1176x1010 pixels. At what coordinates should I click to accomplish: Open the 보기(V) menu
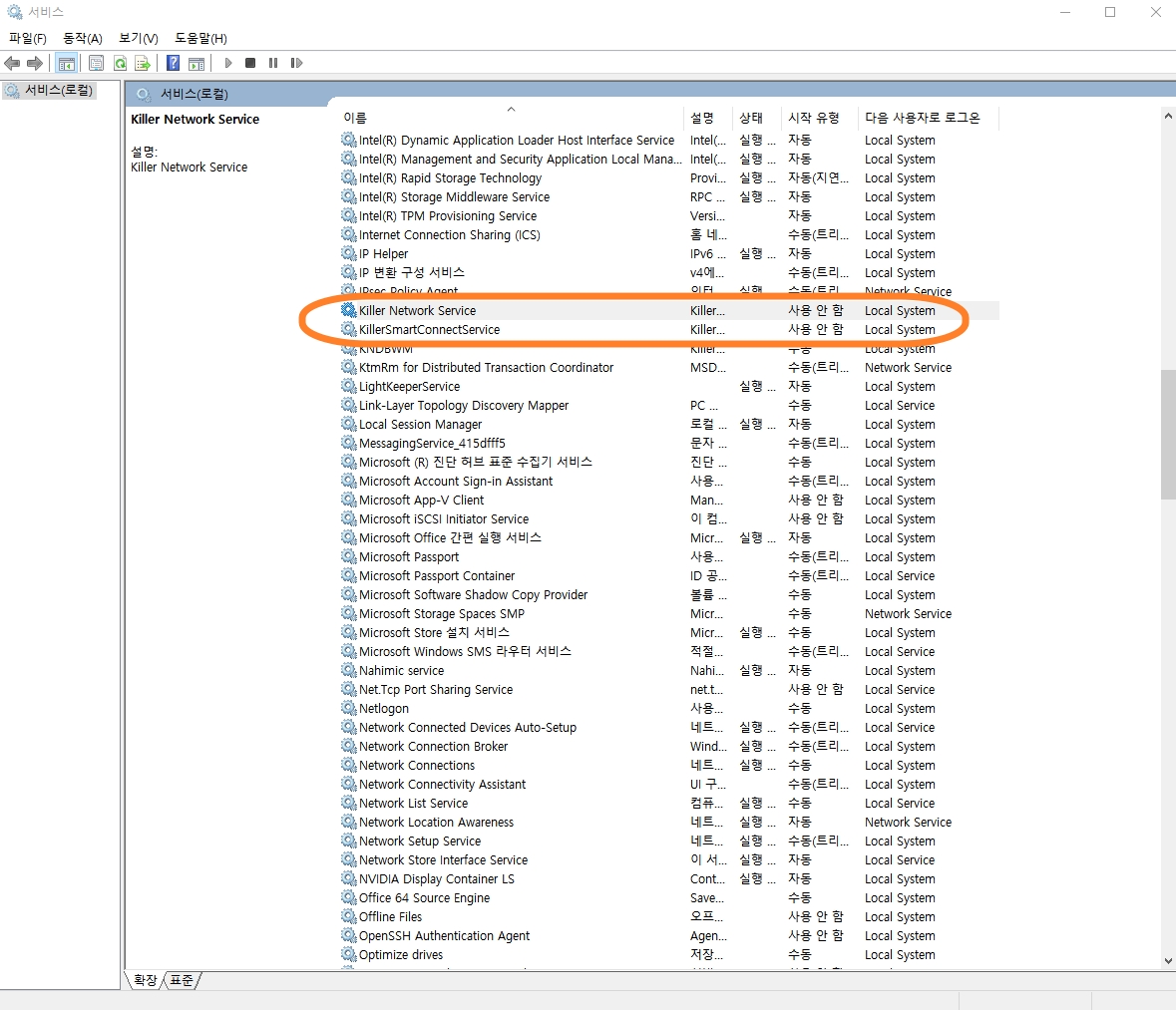[x=139, y=38]
